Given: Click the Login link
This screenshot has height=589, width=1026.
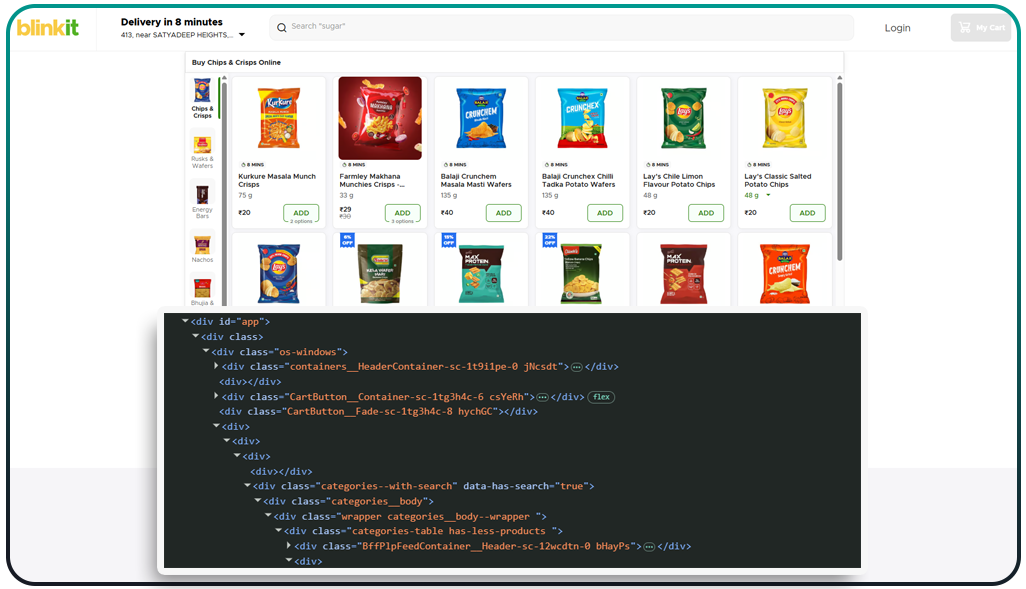Looking at the screenshot, I should [897, 27].
